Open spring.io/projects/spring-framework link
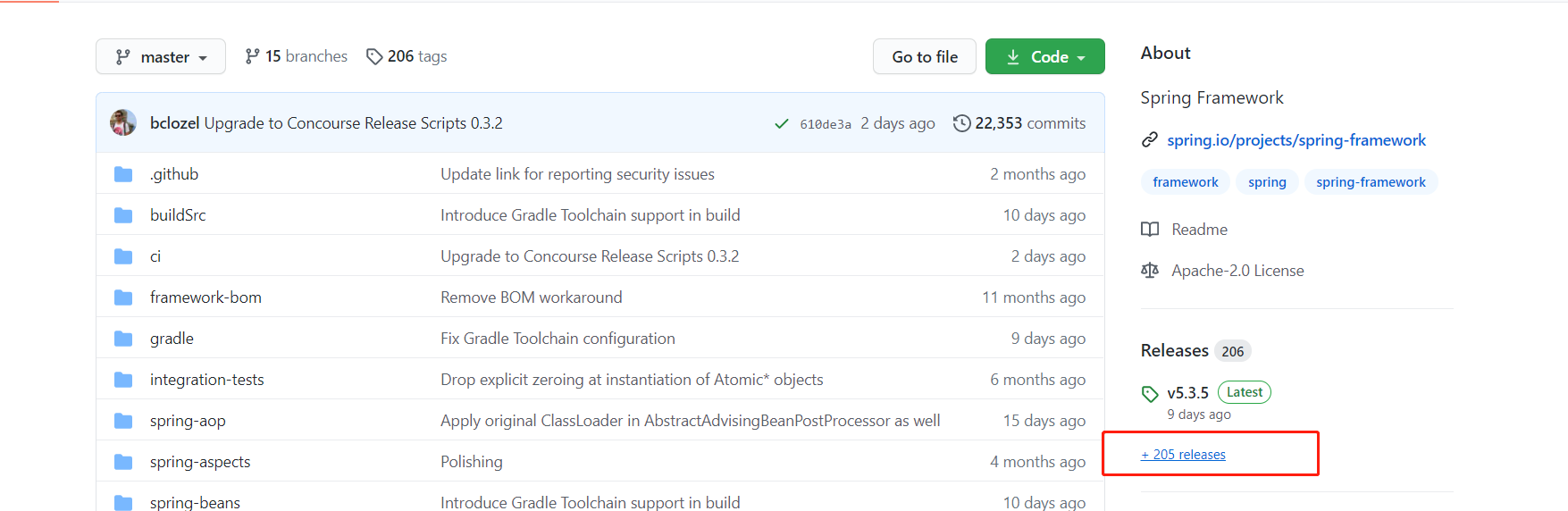 1296,140
